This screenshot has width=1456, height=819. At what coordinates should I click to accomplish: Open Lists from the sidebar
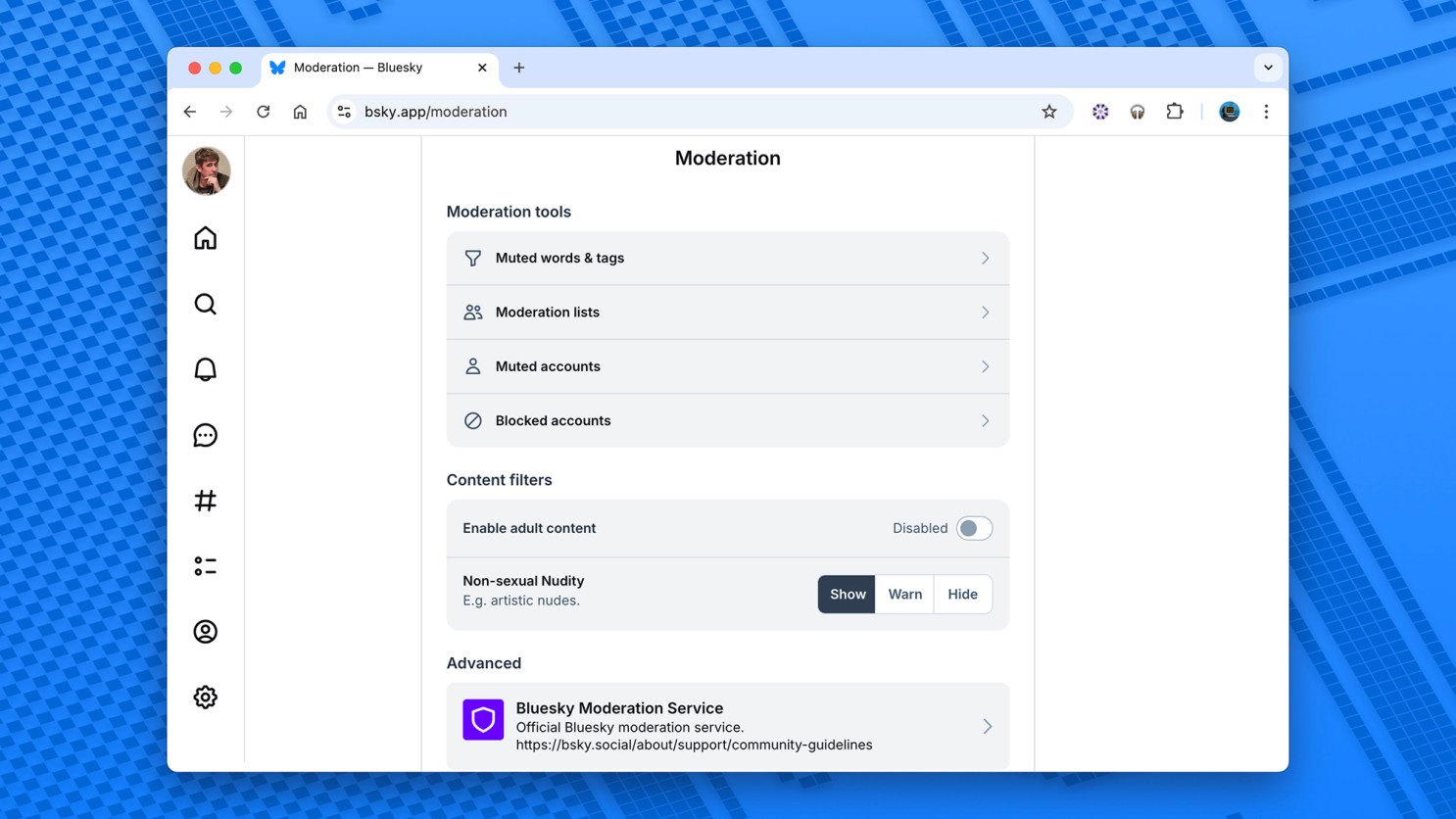point(205,565)
